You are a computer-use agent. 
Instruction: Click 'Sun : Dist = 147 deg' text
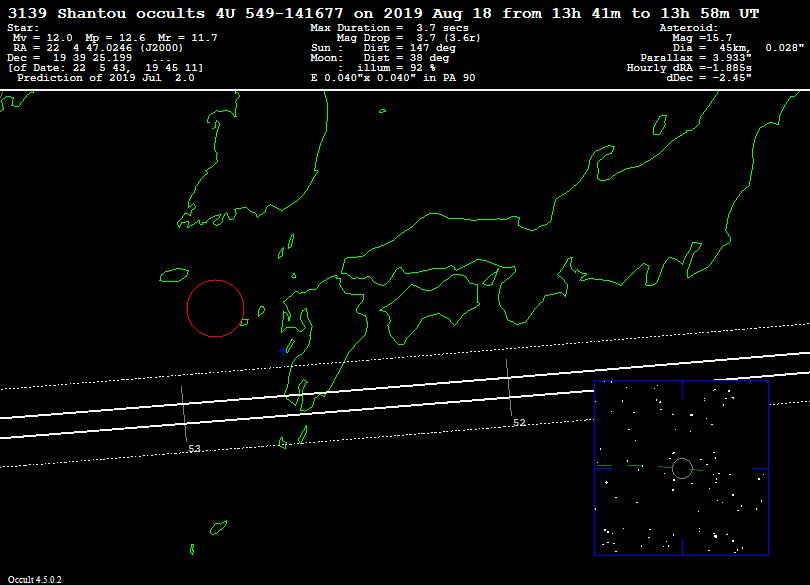(x=383, y=48)
